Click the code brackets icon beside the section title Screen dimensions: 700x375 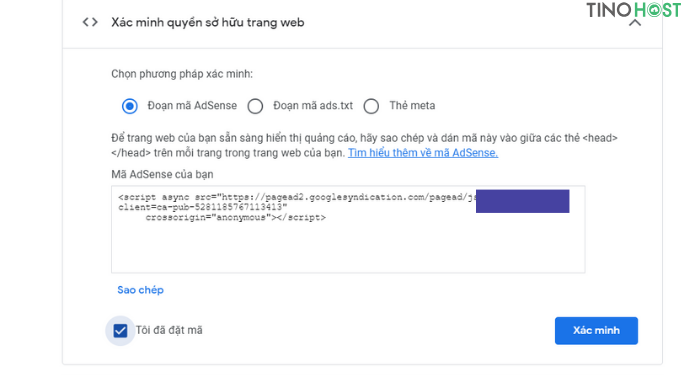point(90,22)
